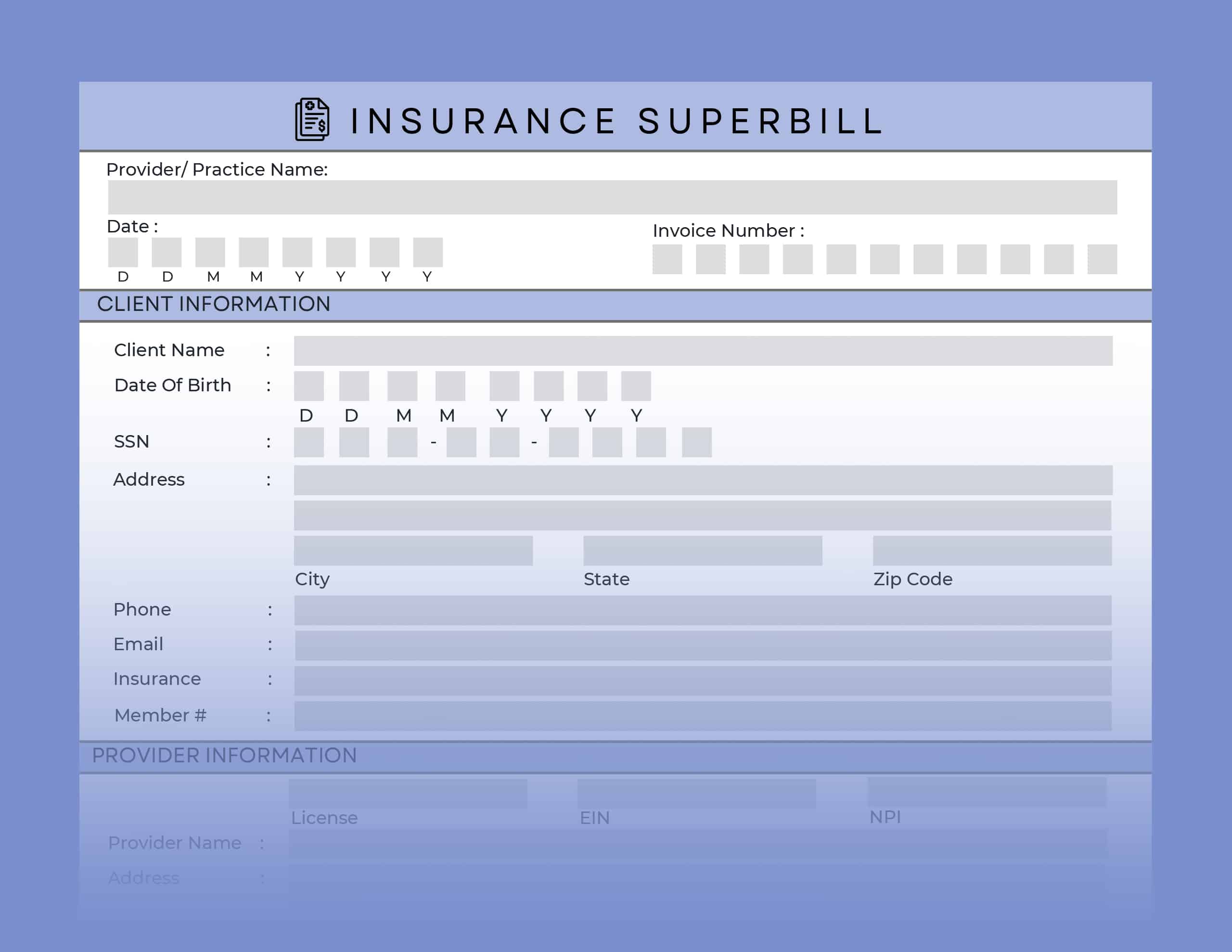The width and height of the screenshot is (1232, 952).
Task: Click the 'Provider Name' label
Action: pos(174,843)
